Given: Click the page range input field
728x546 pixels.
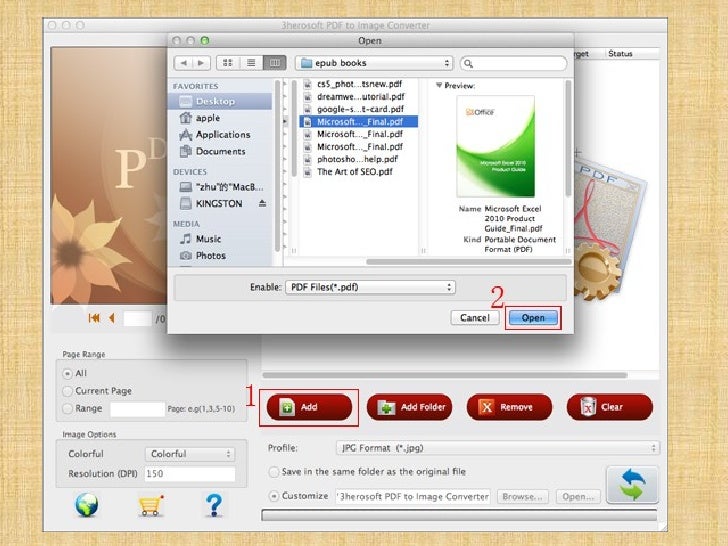Looking at the screenshot, I should click(x=137, y=409).
